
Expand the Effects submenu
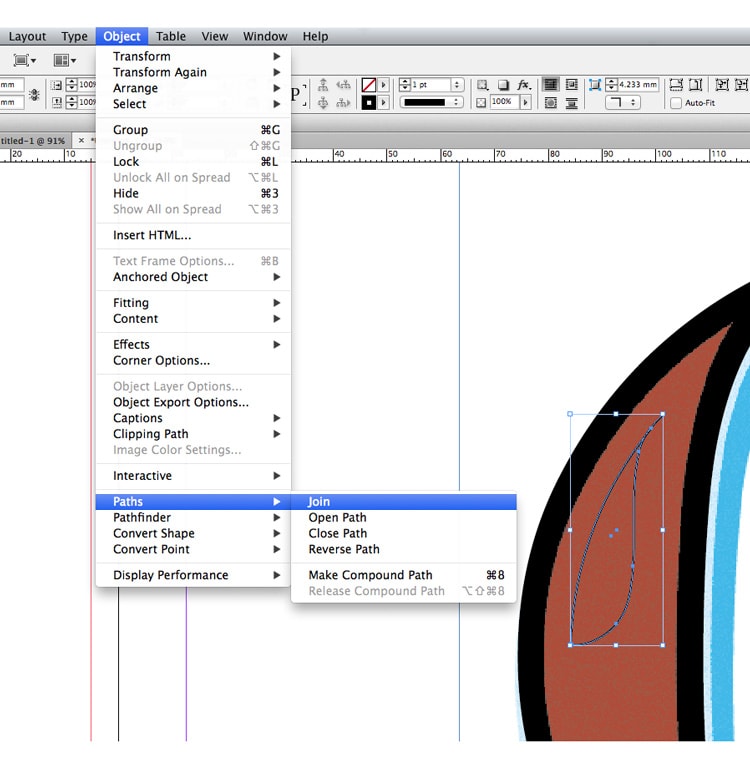click(193, 344)
